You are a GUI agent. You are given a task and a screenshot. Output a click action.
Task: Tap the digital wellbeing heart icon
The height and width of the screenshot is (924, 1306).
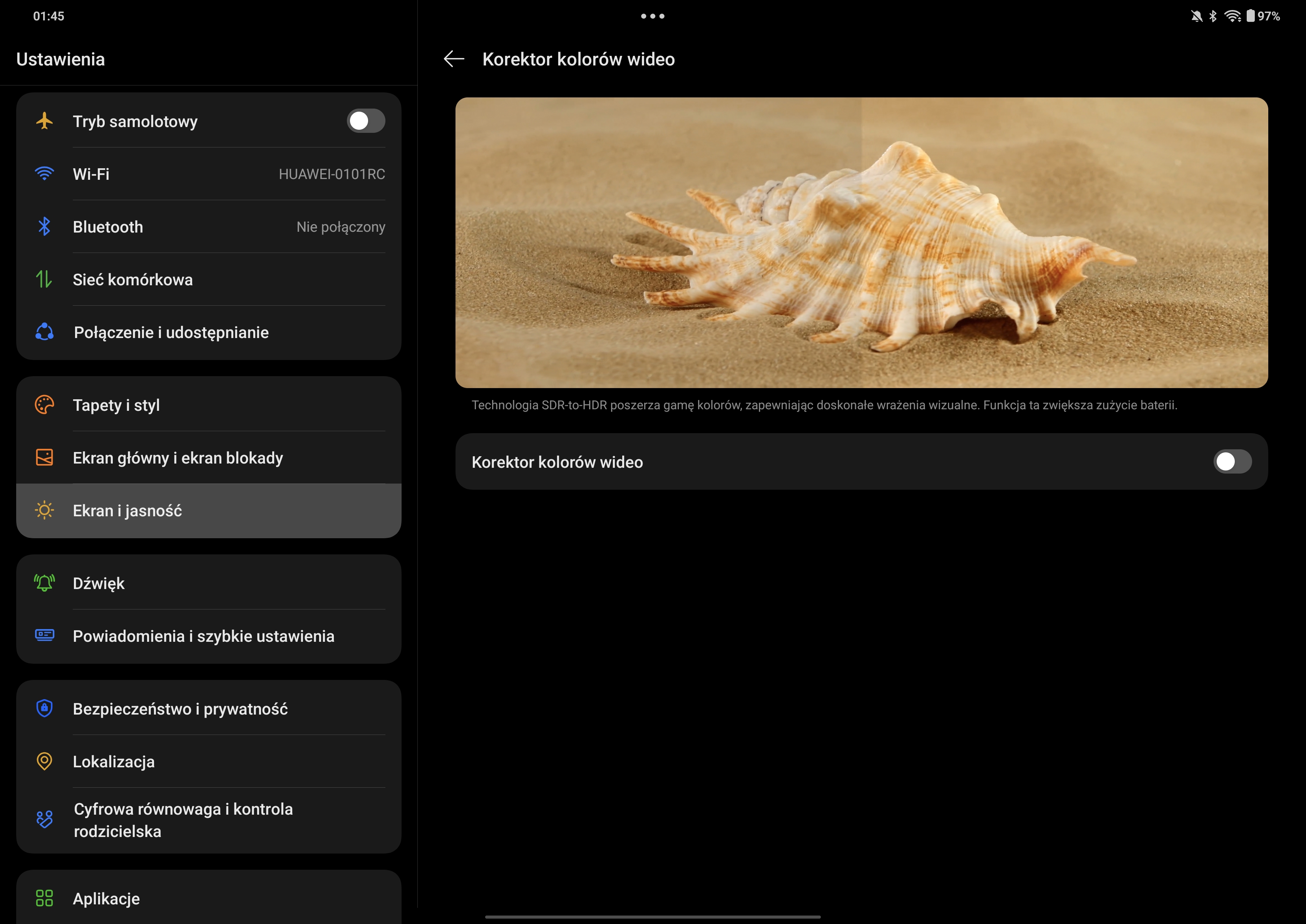(44, 819)
